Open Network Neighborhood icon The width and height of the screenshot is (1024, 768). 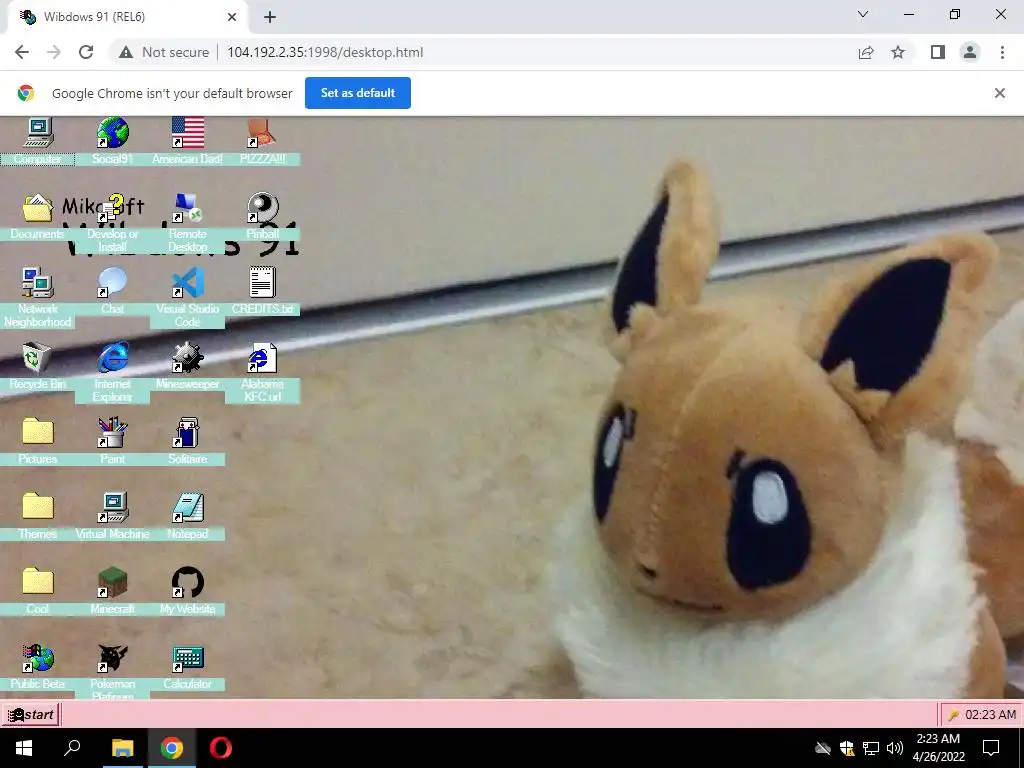(x=37, y=283)
